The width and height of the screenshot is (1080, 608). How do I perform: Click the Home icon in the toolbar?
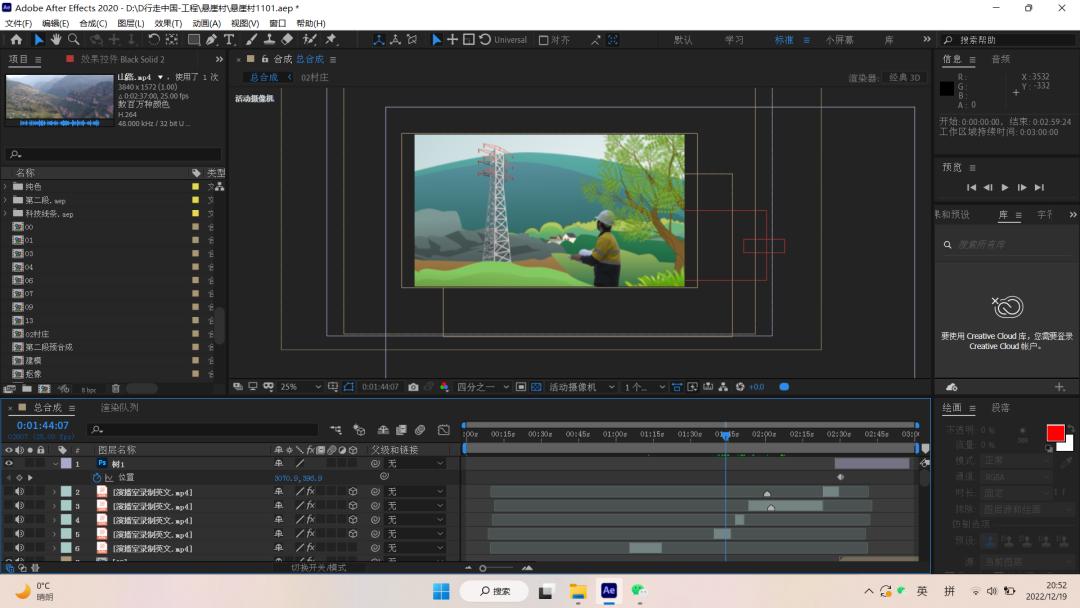pos(16,40)
